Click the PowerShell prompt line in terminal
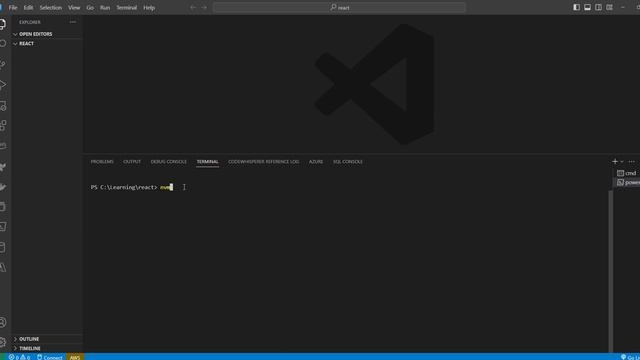Viewport: 640px width, 360px height. point(132,187)
